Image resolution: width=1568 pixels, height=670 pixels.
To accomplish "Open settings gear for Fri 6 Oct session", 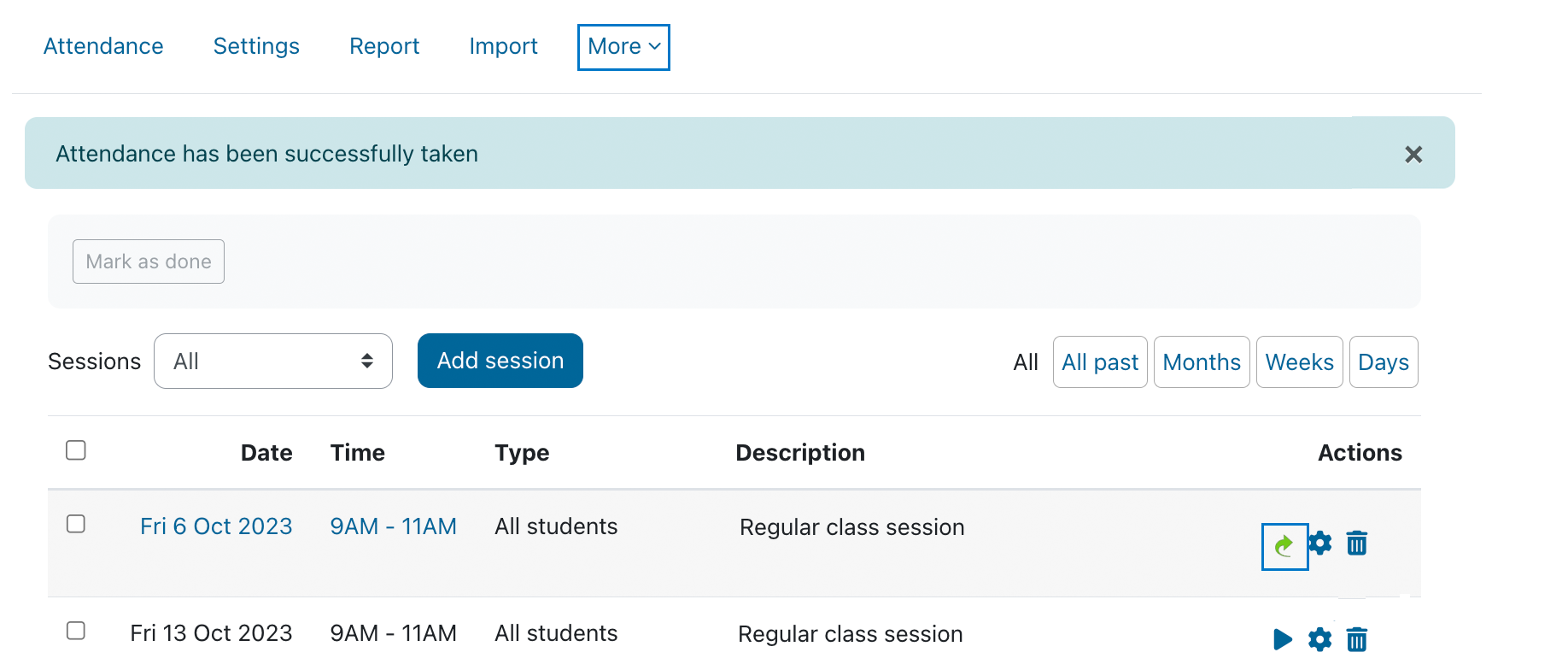I will point(1320,544).
